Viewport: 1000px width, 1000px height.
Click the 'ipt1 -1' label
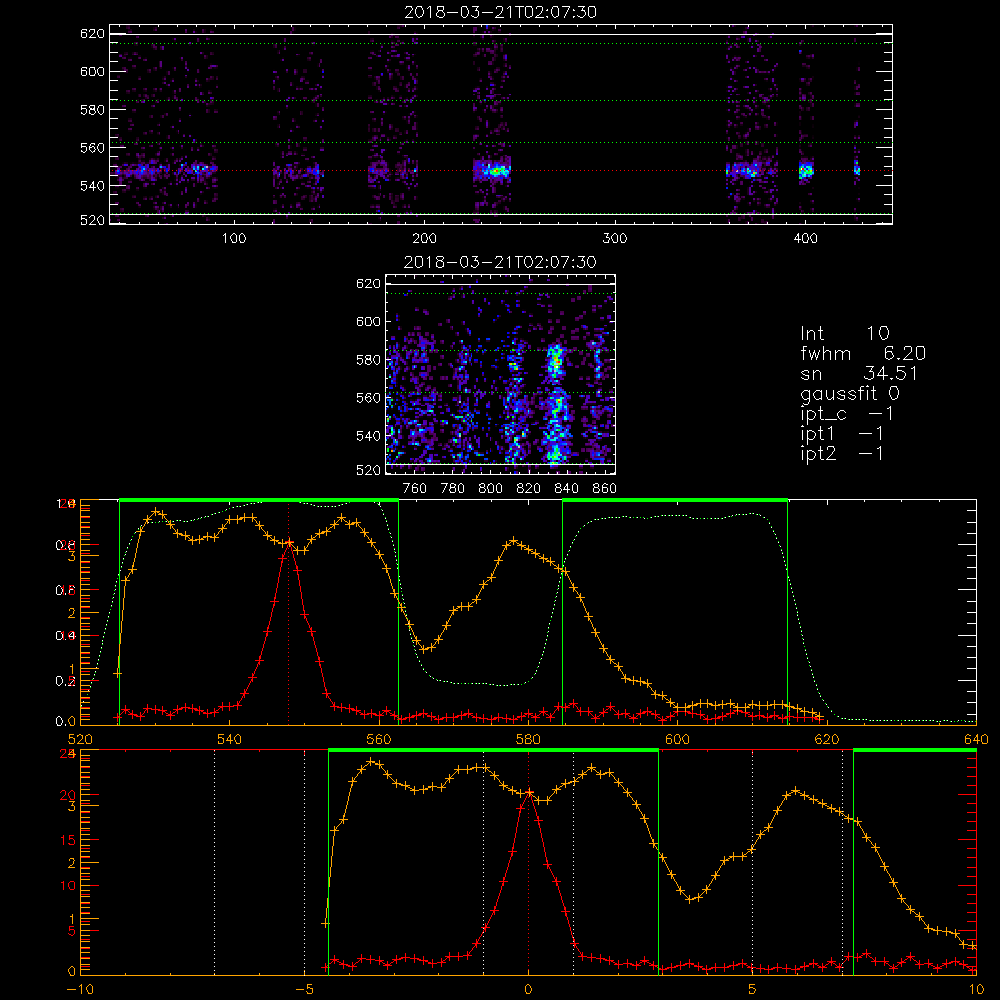[x=842, y=434]
